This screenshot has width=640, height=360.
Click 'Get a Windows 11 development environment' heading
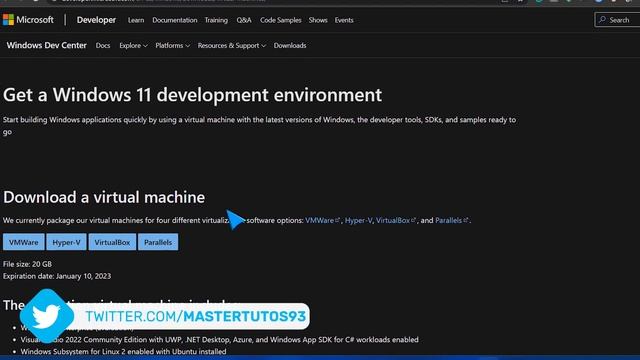(192, 95)
